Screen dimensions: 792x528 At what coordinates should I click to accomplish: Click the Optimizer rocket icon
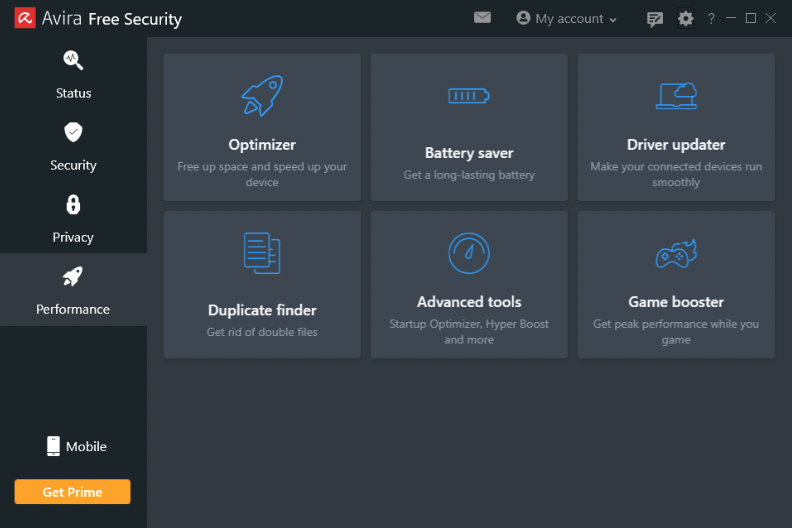click(x=262, y=95)
